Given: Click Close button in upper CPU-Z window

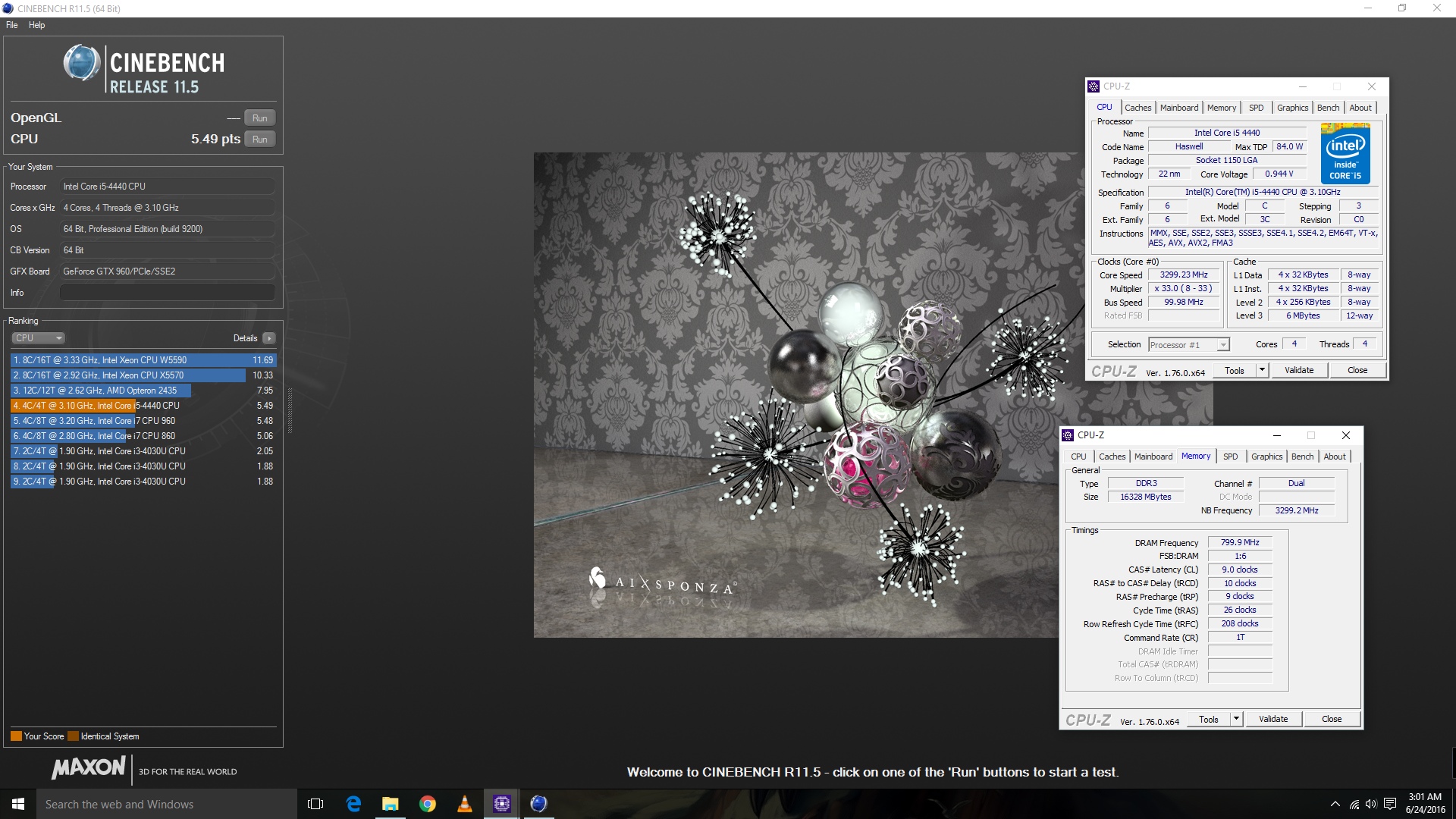Looking at the screenshot, I should (1357, 371).
